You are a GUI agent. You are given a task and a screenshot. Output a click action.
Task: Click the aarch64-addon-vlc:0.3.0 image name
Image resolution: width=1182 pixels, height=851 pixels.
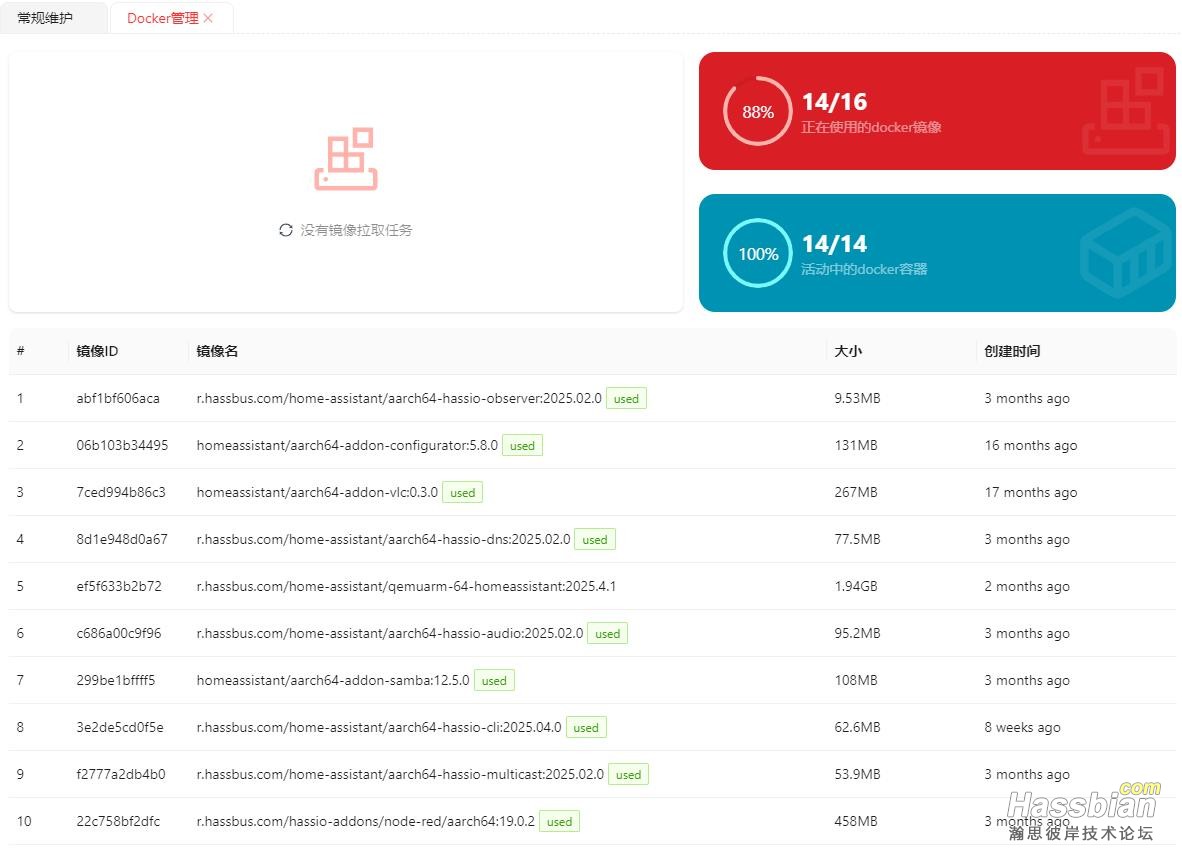pyautogui.click(x=317, y=492)
